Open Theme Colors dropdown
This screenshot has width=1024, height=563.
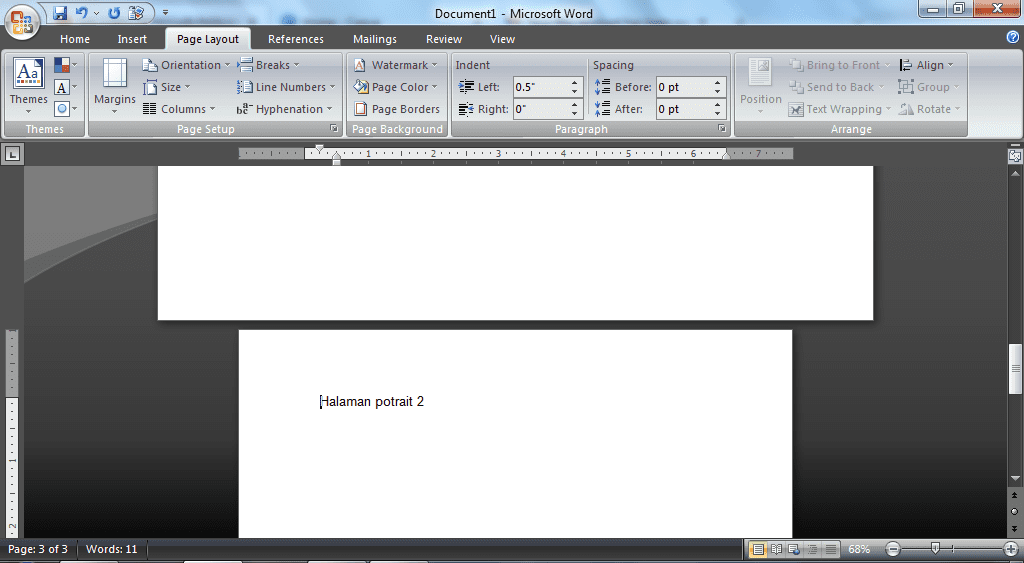(x=65, y=65)
